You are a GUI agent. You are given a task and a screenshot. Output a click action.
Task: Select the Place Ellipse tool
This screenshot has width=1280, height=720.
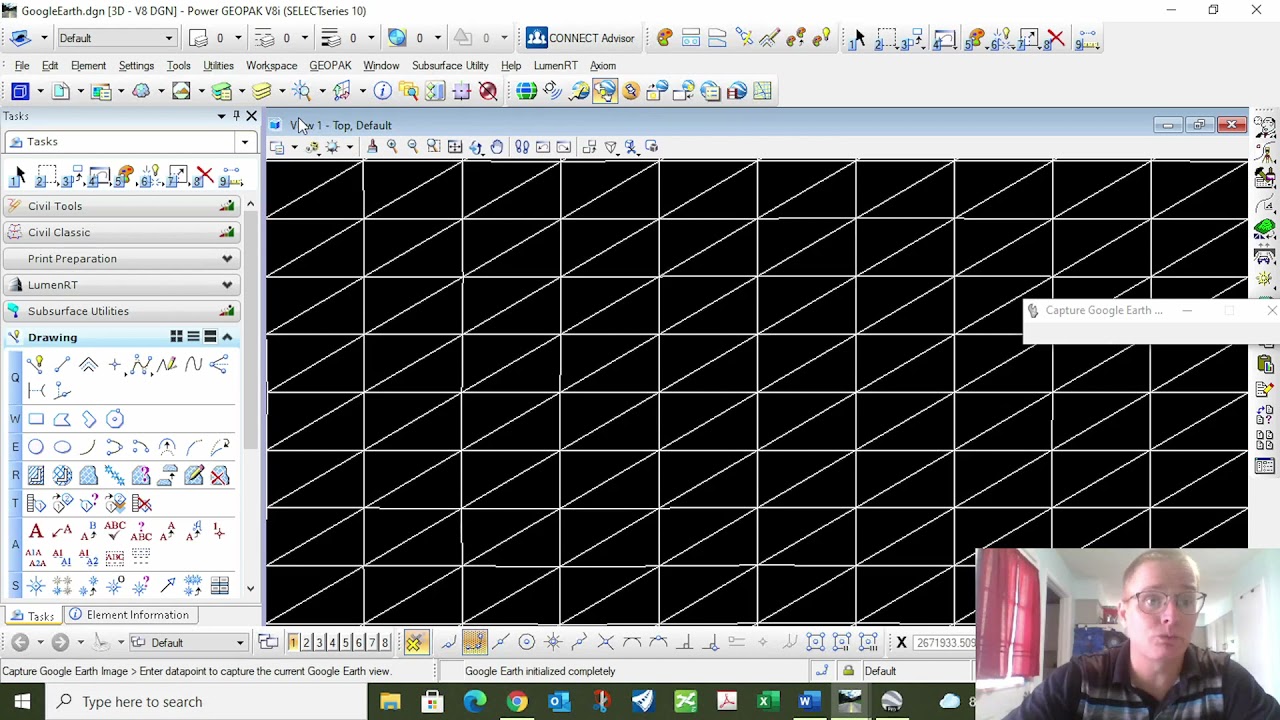click(62, 447)
